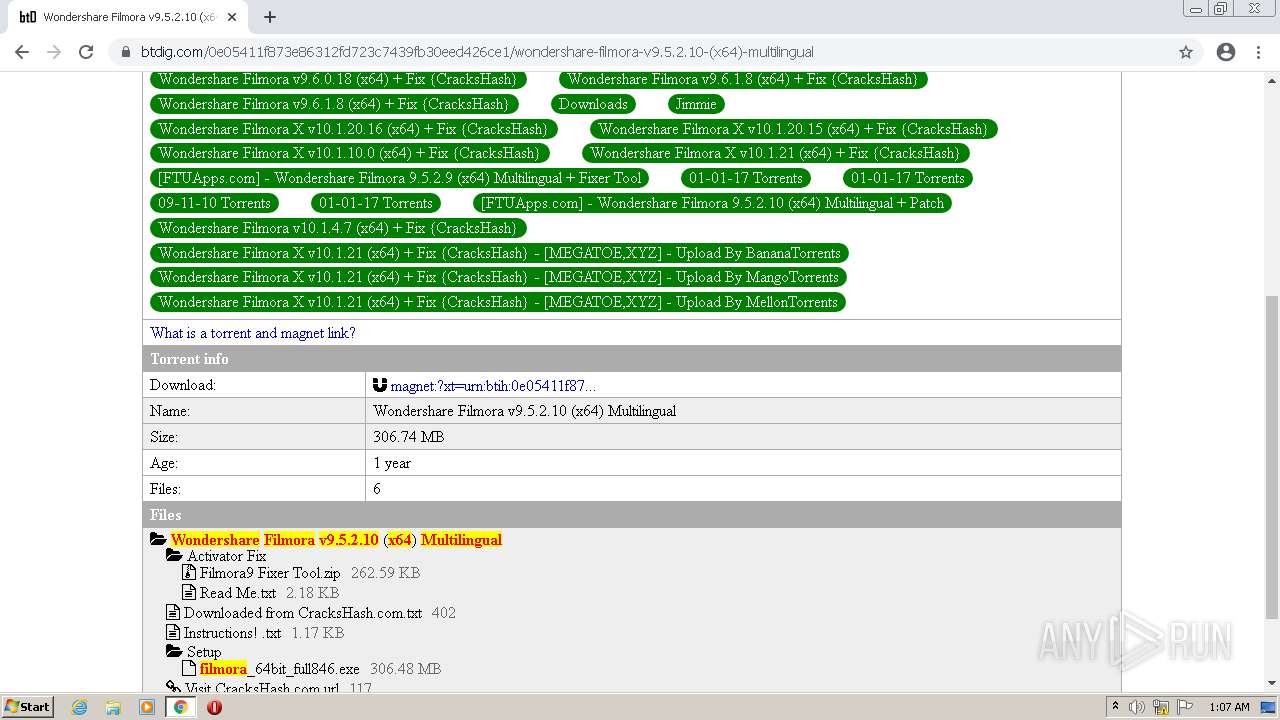The height and width of the screenshot is (720, 1280).
Task: Open Windows Explorer folder from taskbar
Action: pyautogui.click(x=113, y=707)
